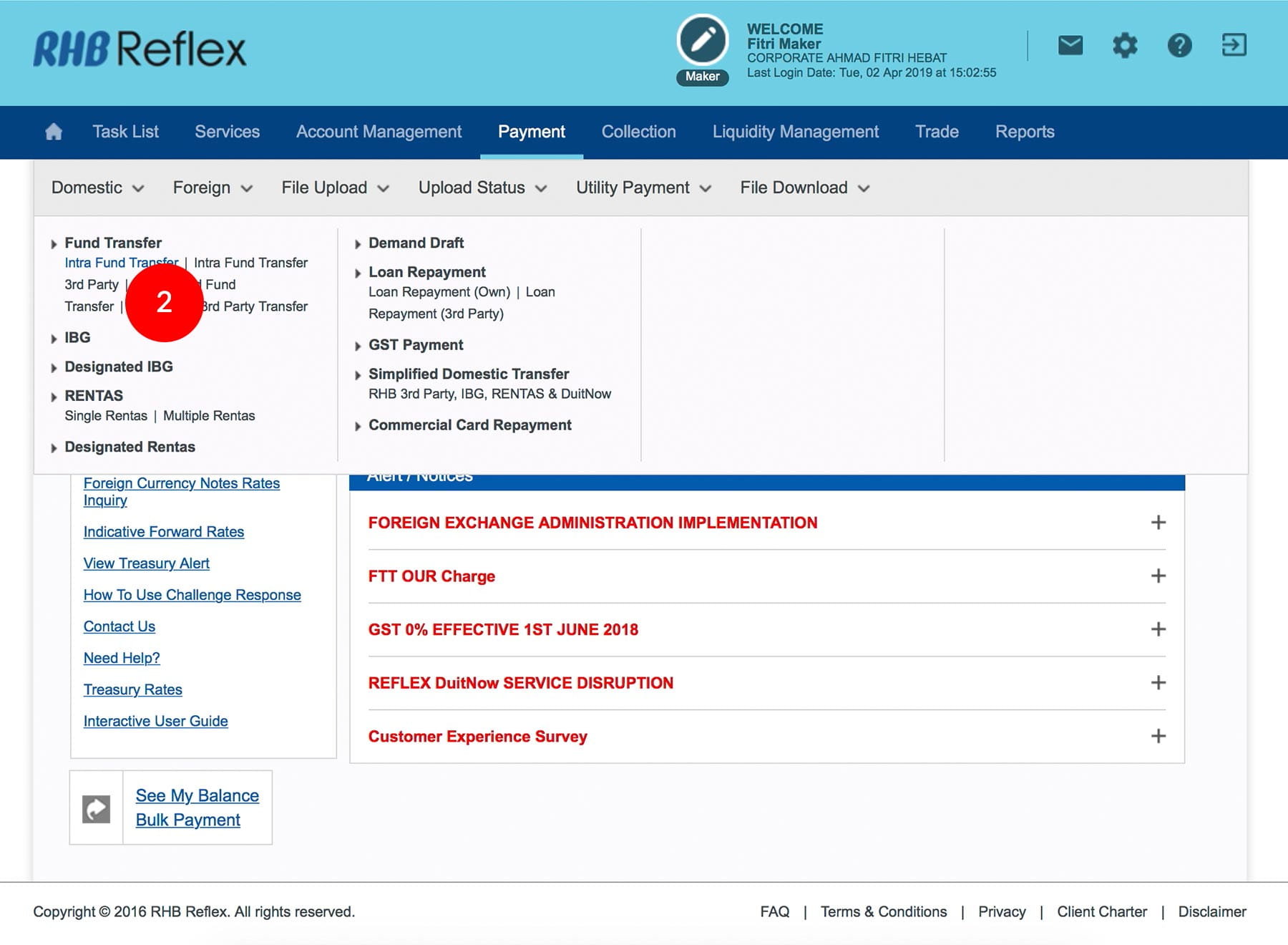Open the File Download dropdown
The width and height of the screenshot is (1288, 945).
coord(804,188)
